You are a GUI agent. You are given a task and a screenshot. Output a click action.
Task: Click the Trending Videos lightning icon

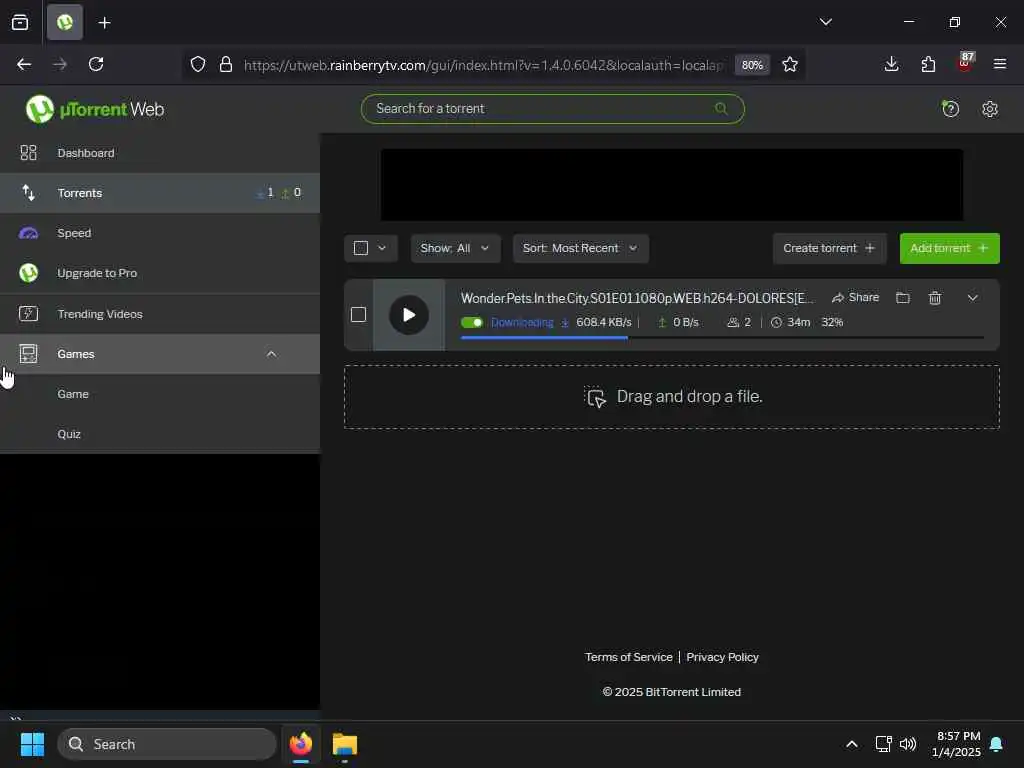click(28, 314)
